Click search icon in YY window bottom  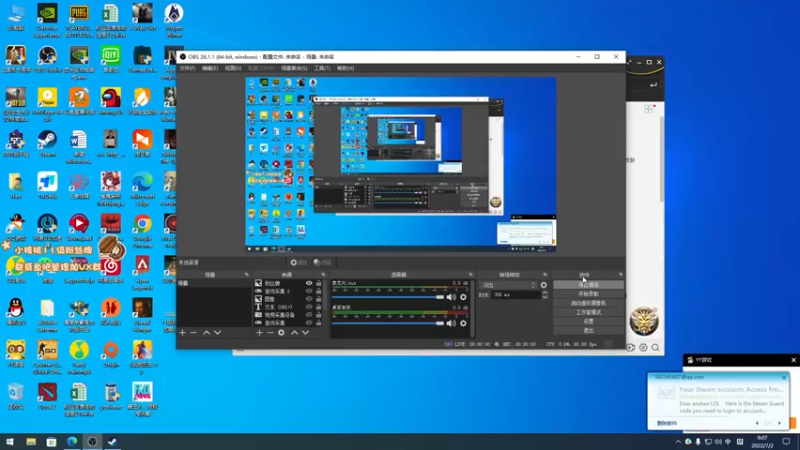pos(656,348)
